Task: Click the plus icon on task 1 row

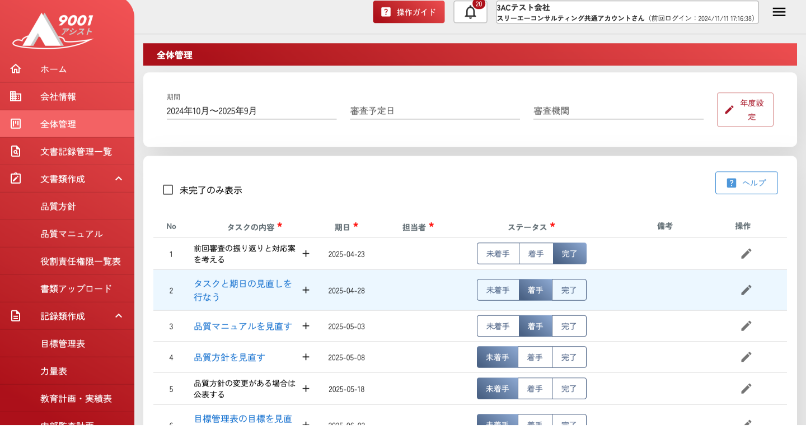Action: [x=306, y=254]
